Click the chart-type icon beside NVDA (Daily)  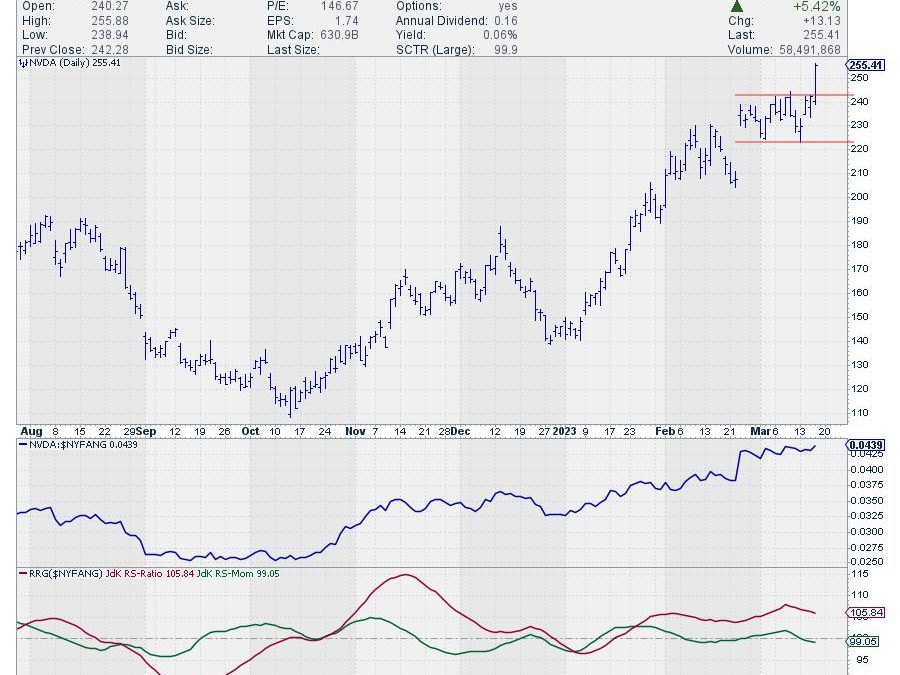pos(23,63)
